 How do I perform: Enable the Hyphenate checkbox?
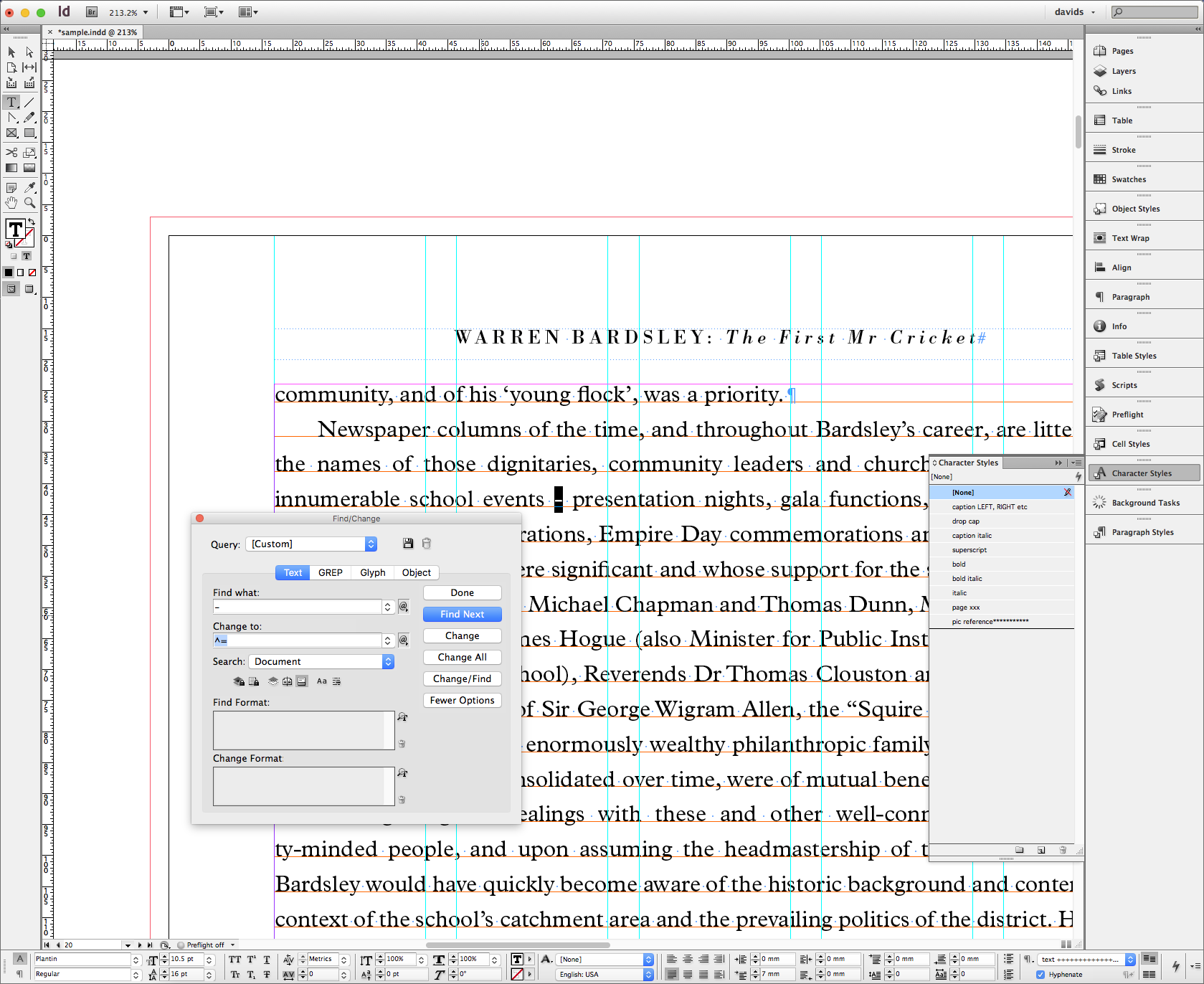[x=1041, y=974]
